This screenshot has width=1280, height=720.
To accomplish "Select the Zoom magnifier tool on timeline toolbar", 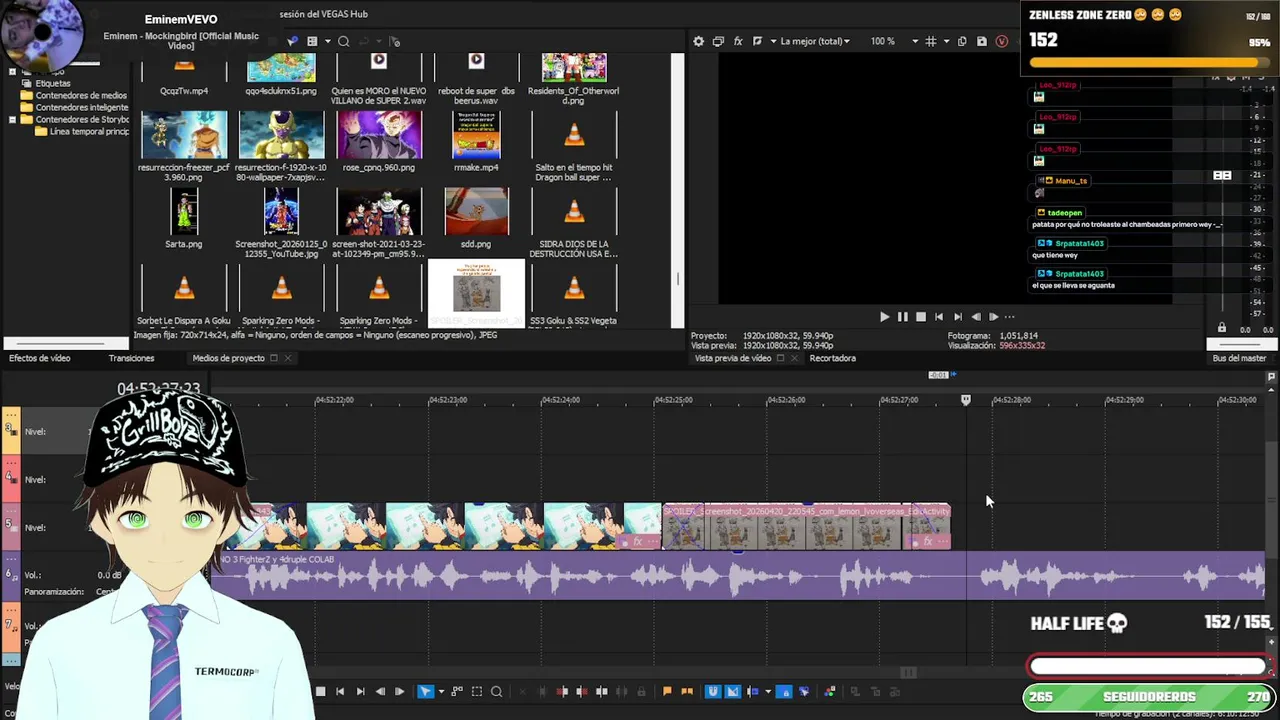I will [497, 691].
